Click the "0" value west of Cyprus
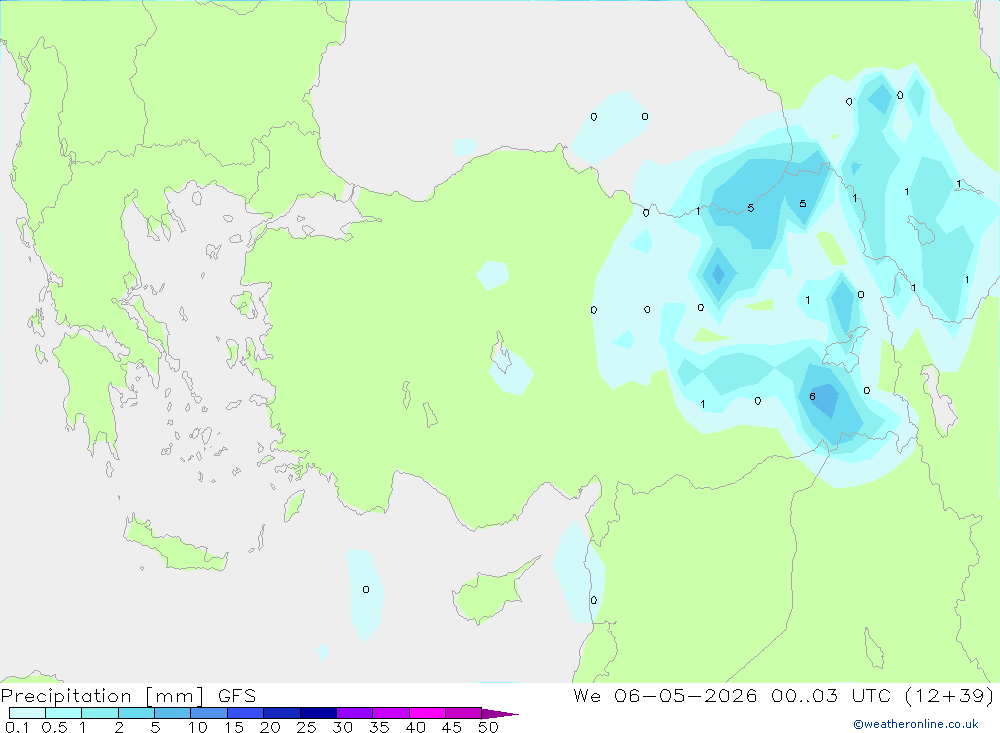 365,589
